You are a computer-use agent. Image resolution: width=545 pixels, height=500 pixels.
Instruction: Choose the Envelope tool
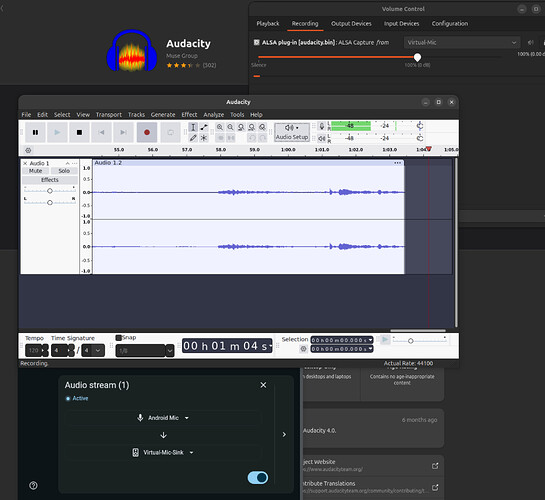click(204, 127)
